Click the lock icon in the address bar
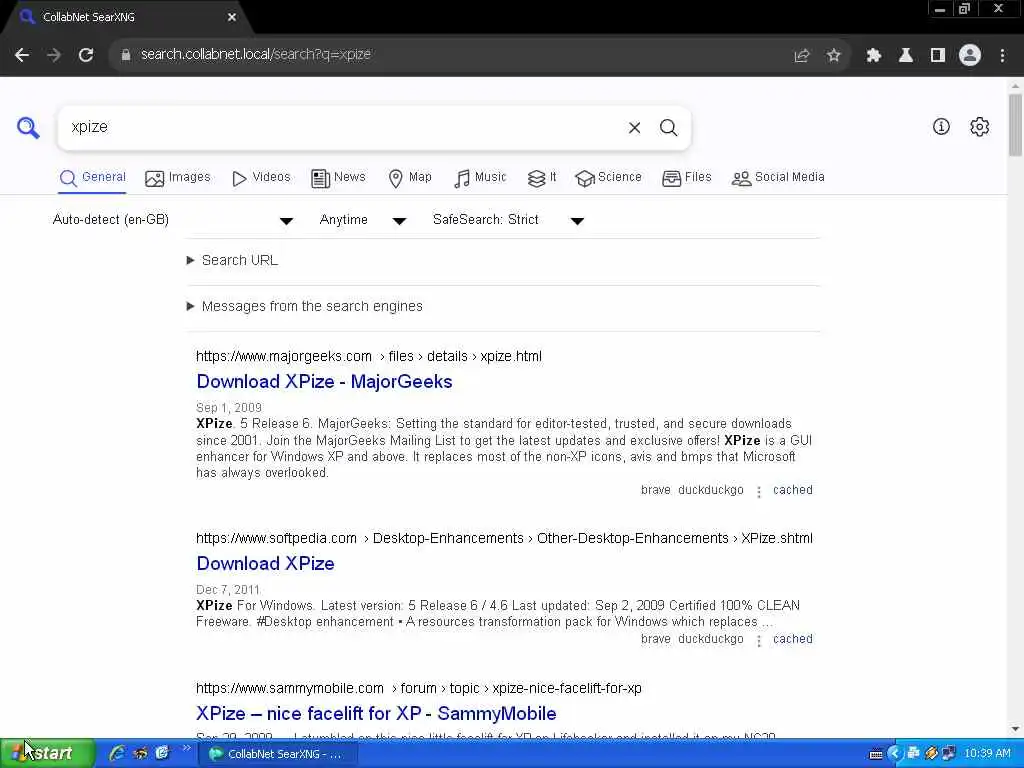Image resolution: width=1024 pixels, height=768 pixels. pos(126,55)
